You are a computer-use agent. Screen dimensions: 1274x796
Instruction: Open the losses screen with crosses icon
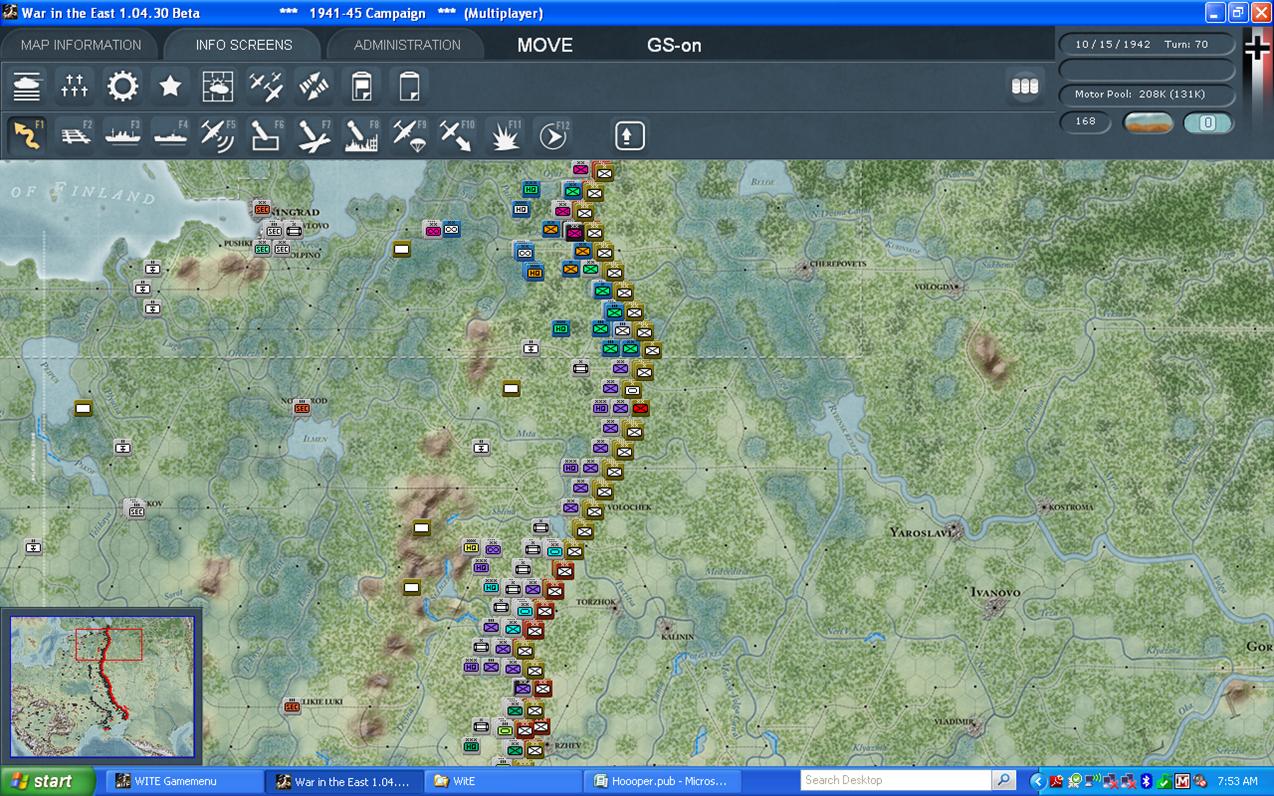pos(75,86)
